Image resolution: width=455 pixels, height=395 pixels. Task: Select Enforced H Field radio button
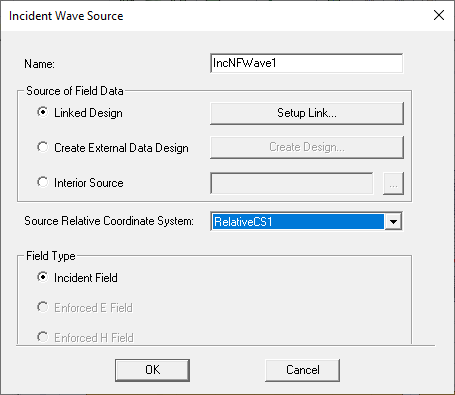coord(43,337)
